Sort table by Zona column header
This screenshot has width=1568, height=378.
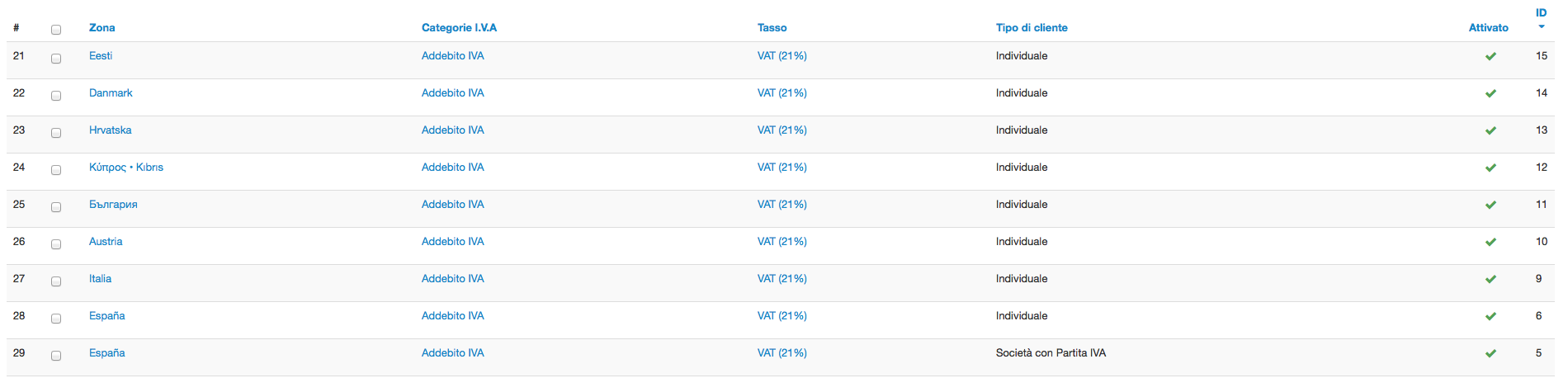click(x=102, y=28)
